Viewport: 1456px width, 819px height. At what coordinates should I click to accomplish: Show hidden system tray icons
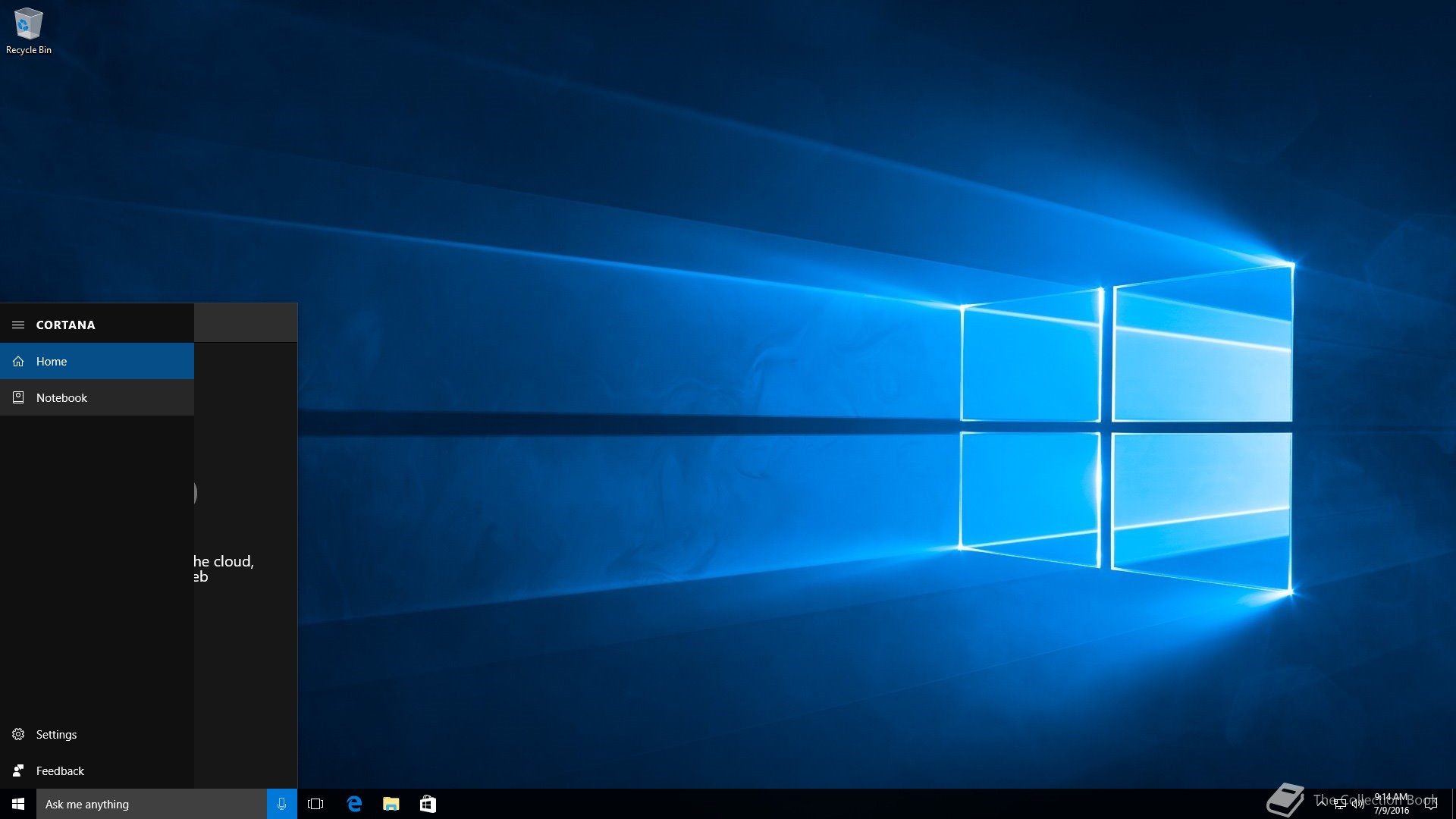click(1322, 804)
